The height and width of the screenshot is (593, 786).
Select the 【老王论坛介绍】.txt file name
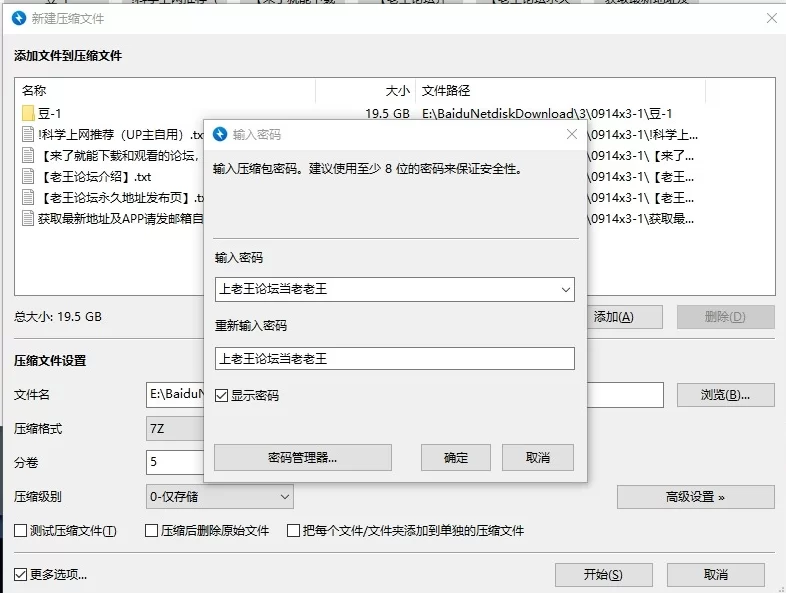click(94, 177)
